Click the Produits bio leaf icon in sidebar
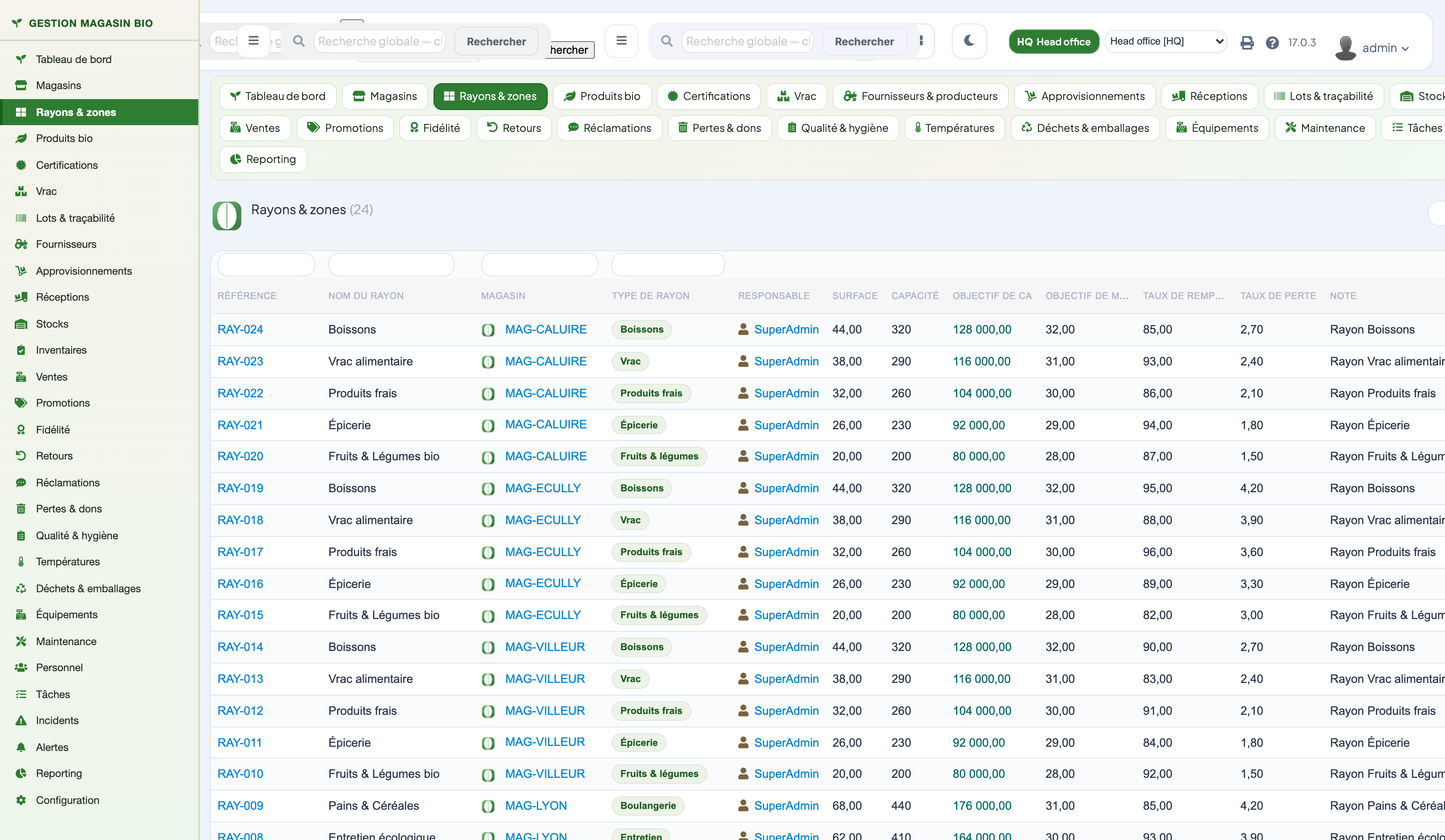The height and width of the screenshot is (840, 1445). (20, 139)
